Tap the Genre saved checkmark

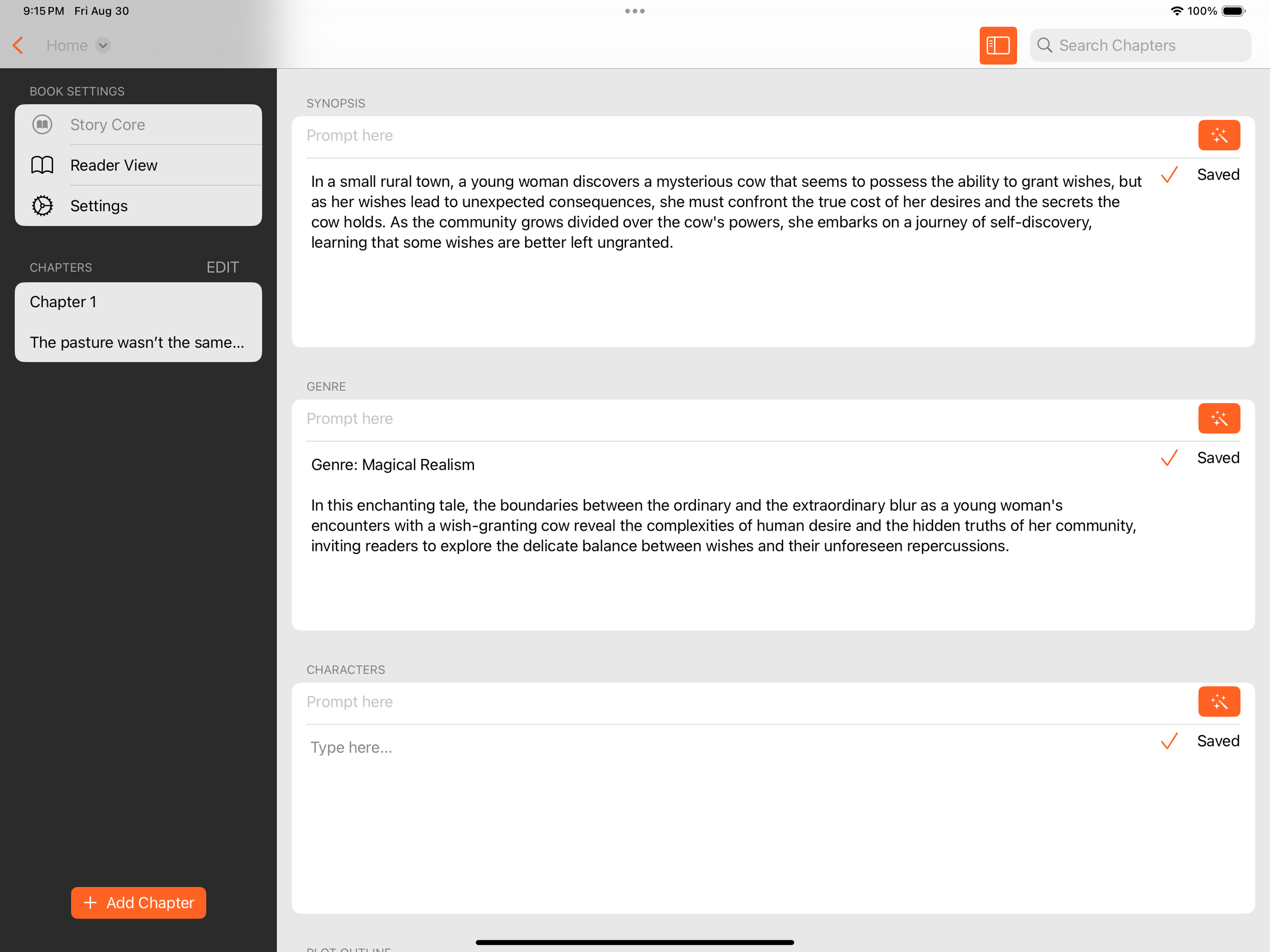pyautogui.click(x=1169, y=458)
